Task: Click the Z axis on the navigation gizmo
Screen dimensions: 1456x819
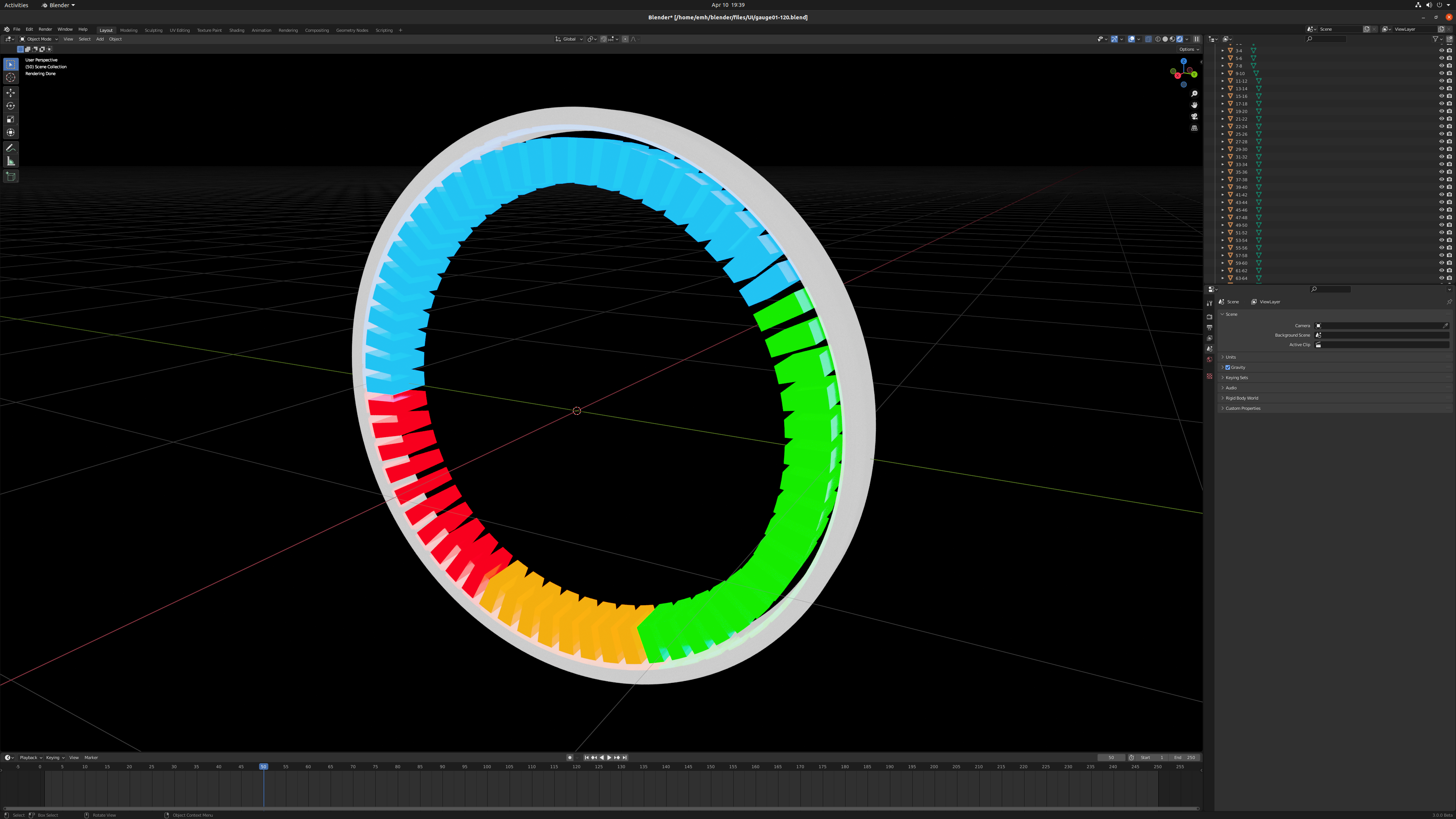Action: [x=1183, y=61]
